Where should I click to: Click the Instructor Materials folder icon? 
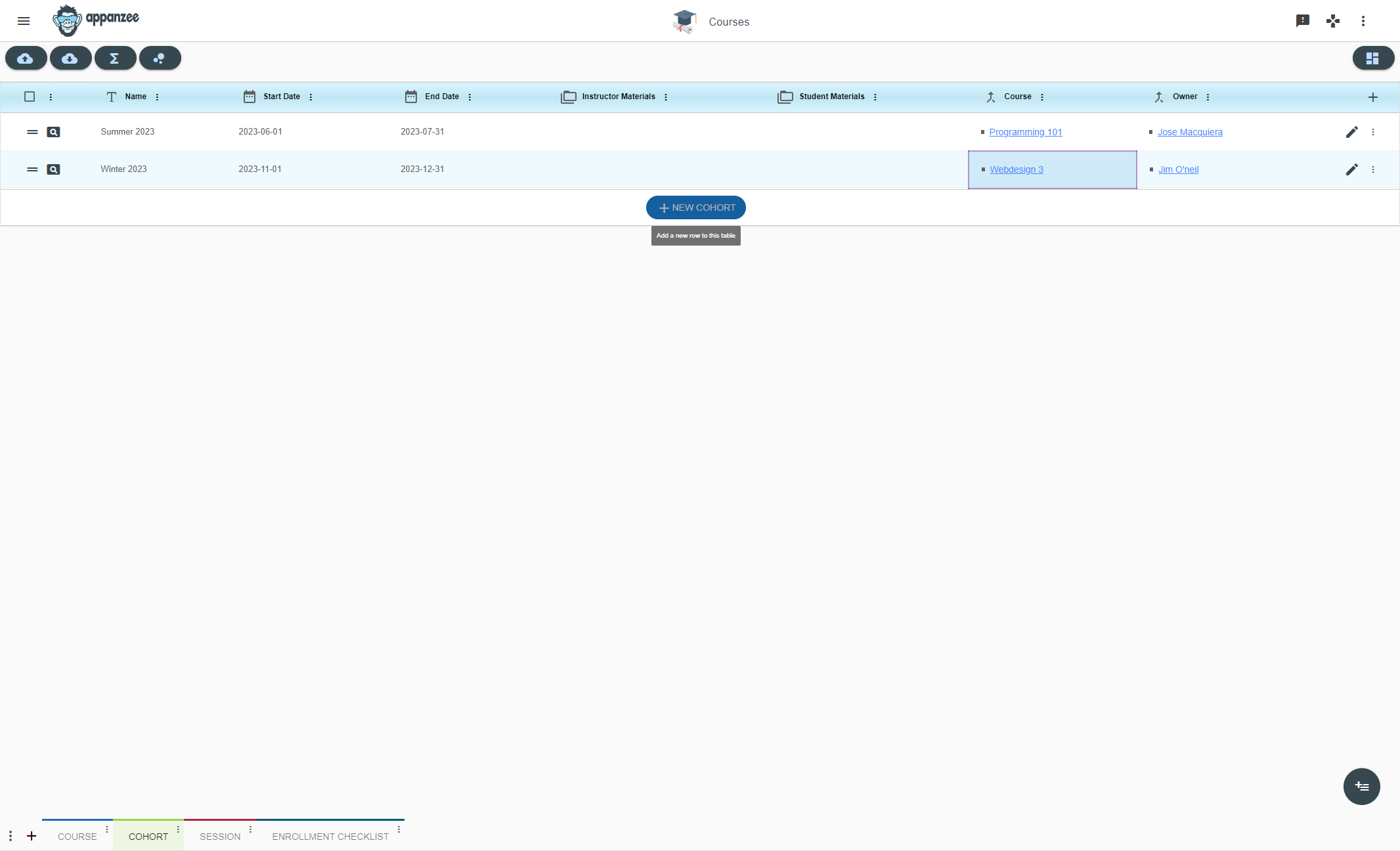point(569,97)
